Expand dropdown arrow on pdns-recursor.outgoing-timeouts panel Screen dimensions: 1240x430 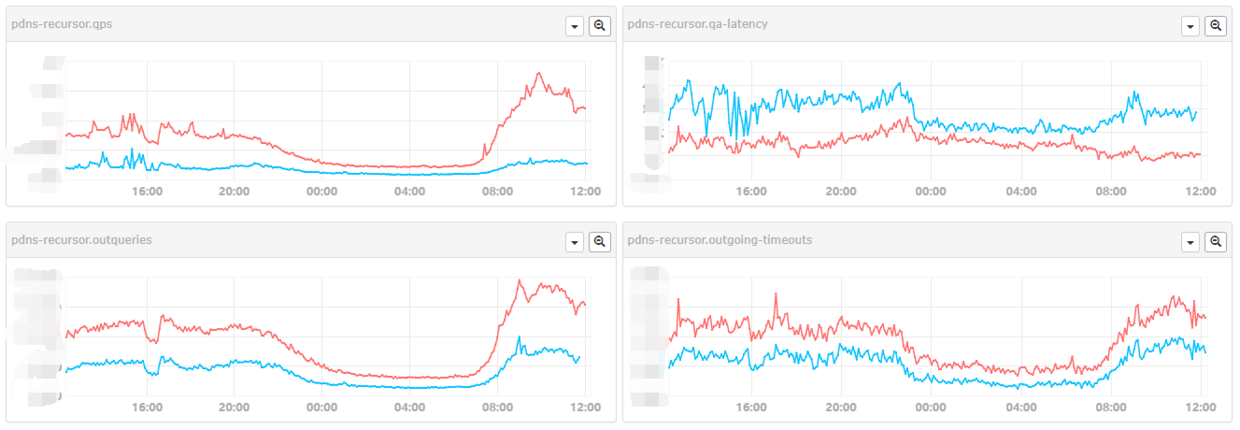pos(1190,242)
